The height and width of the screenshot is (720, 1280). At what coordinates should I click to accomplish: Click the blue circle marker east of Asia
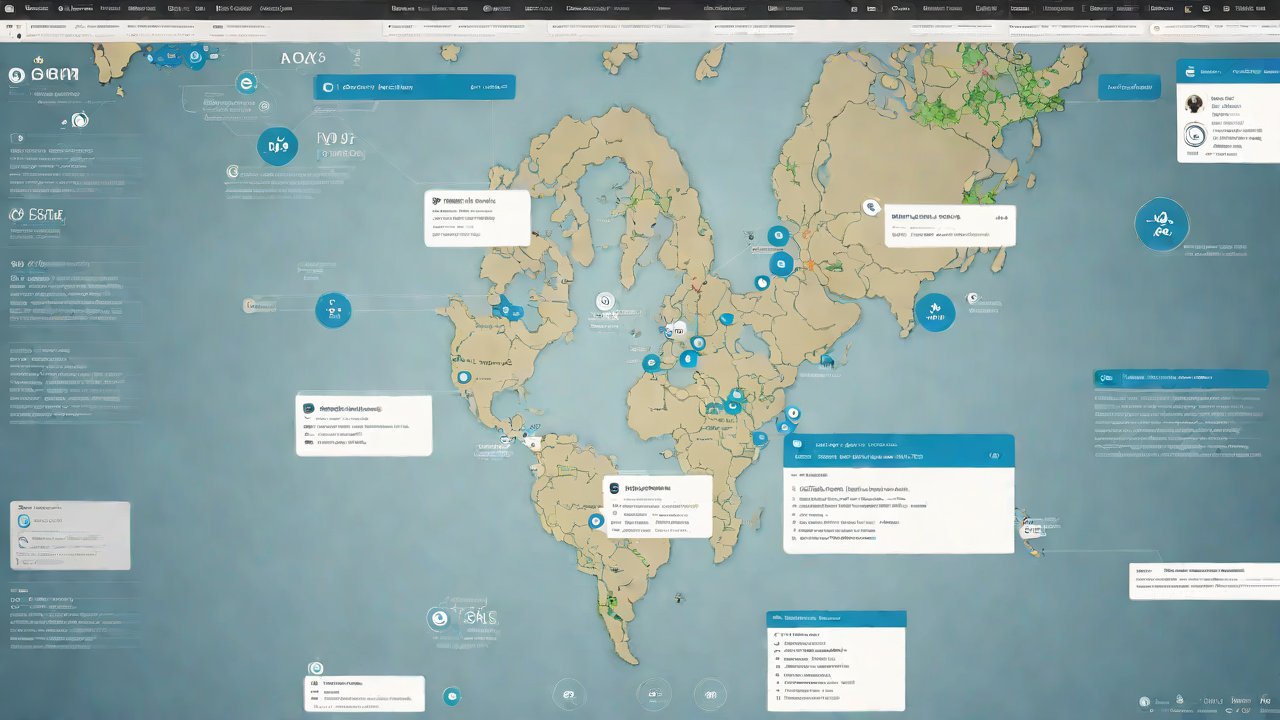[935, 312]
